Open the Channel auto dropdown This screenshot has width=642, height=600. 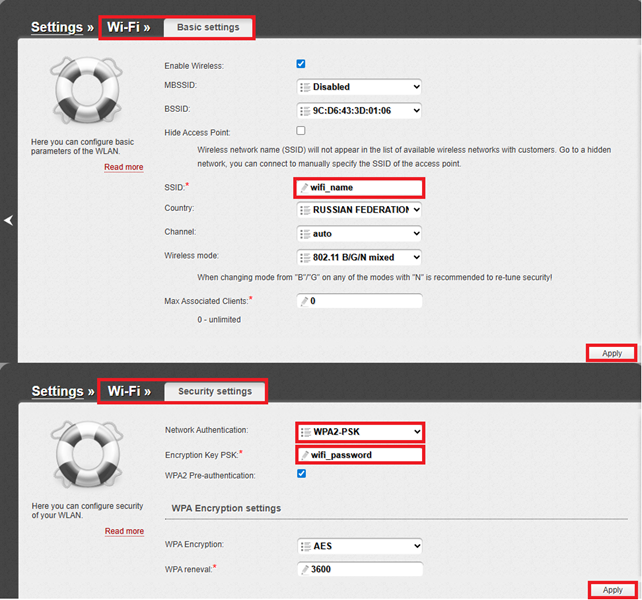coord(360,233)
